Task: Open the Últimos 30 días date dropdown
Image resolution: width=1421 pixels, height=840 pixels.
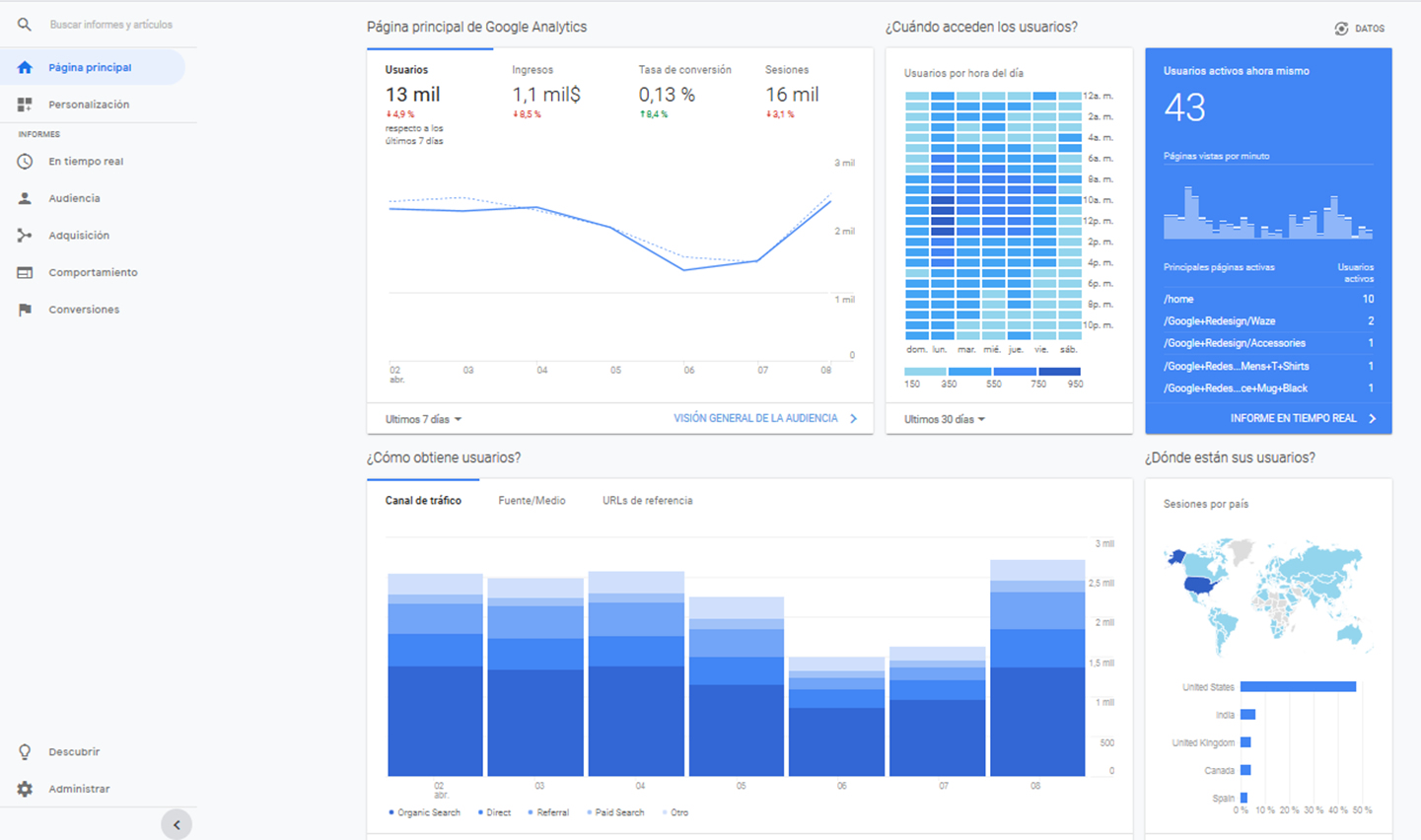Action: pos(945,420)
